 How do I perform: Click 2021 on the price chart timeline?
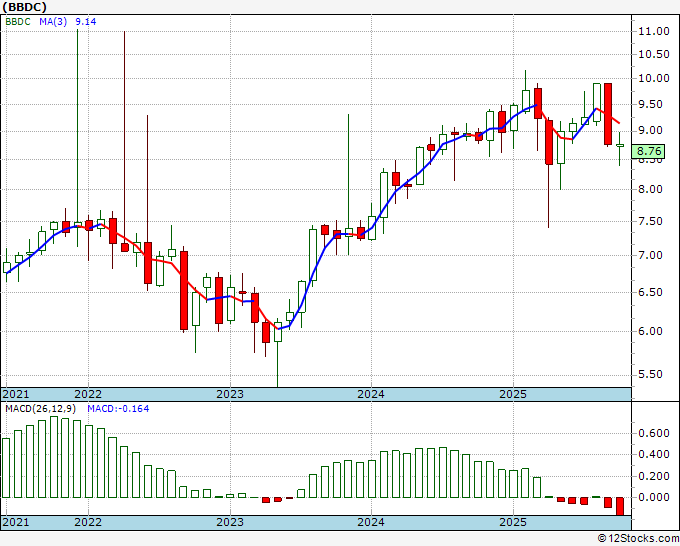(x=17, y=394)
